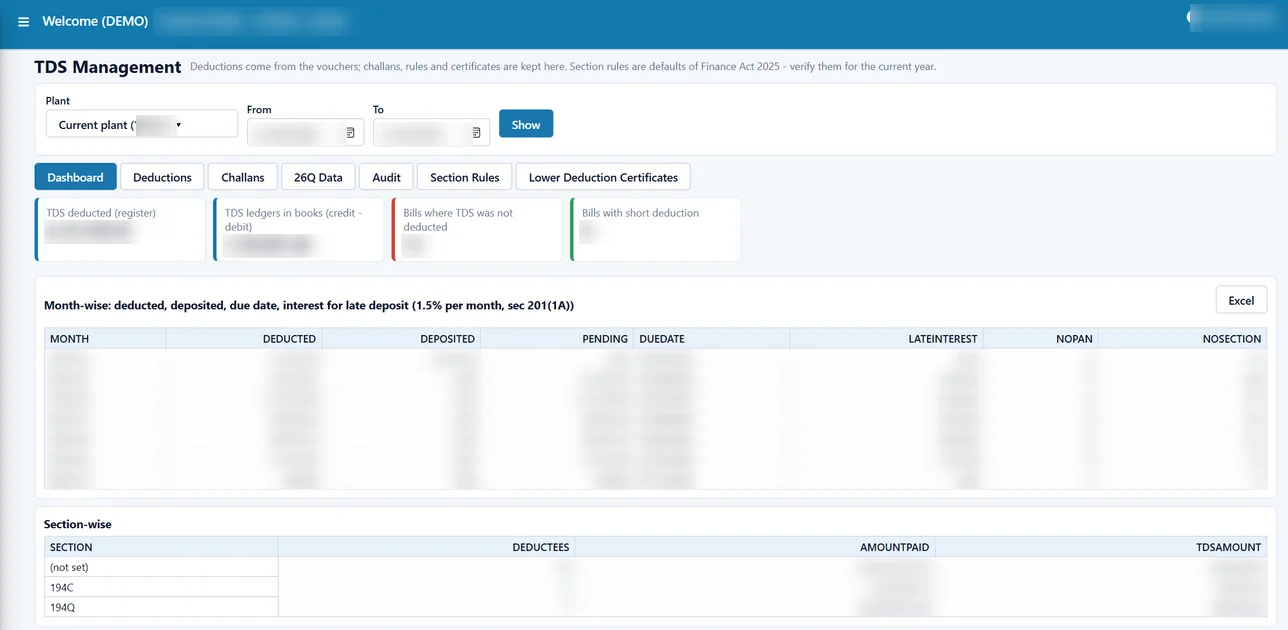The image size is (1288, 630).
Task: Click the Show button
Action: tap(526, 124)
